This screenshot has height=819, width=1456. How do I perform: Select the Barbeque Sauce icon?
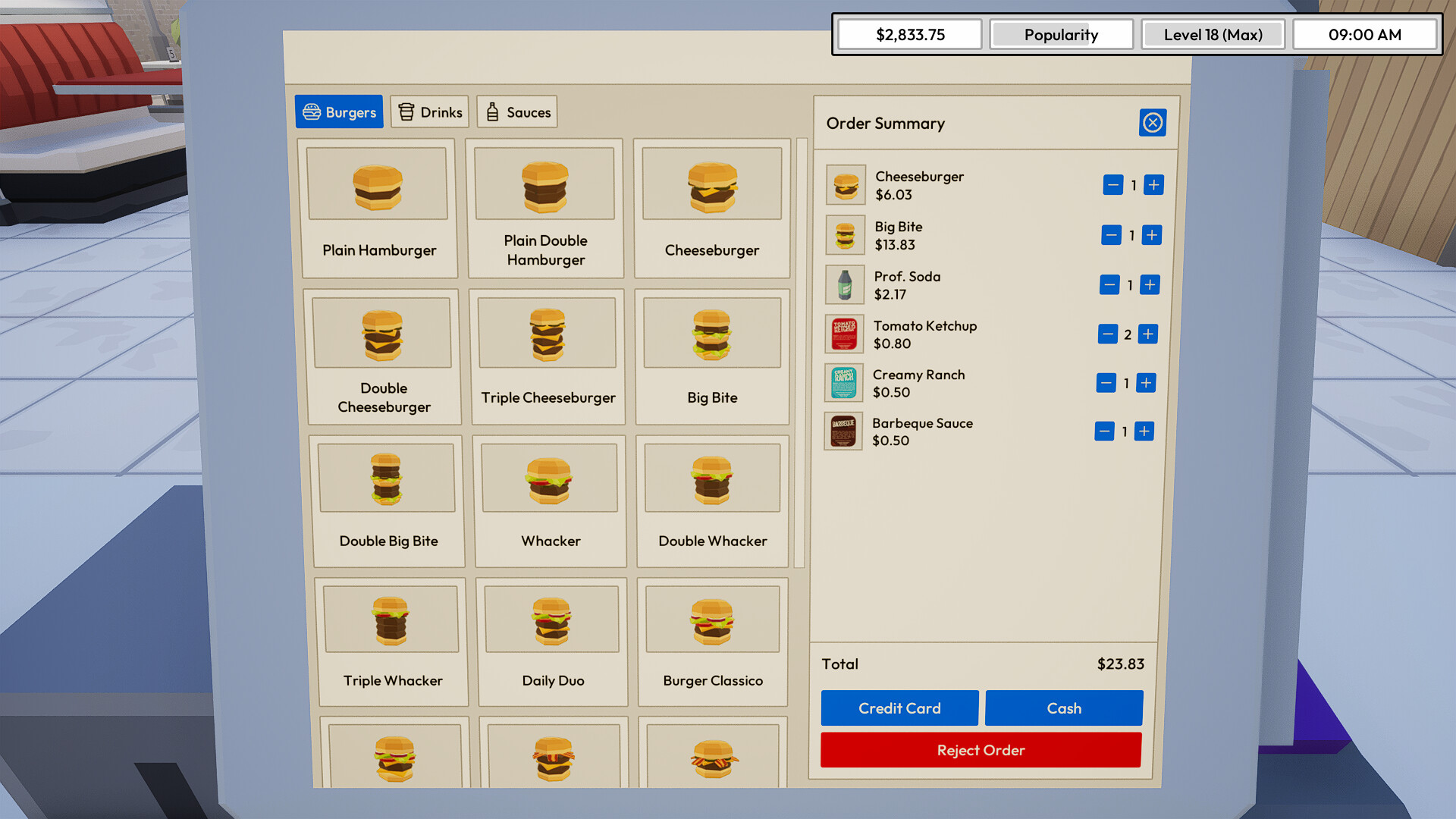[843, 431]
